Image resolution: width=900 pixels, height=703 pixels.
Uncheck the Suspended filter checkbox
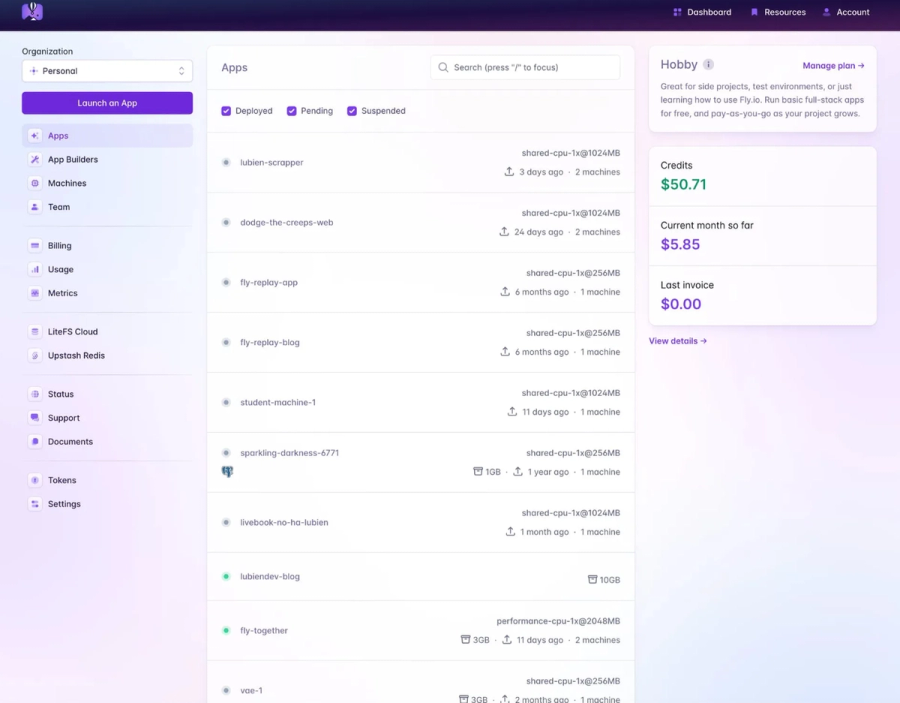[x=352, y=111]
